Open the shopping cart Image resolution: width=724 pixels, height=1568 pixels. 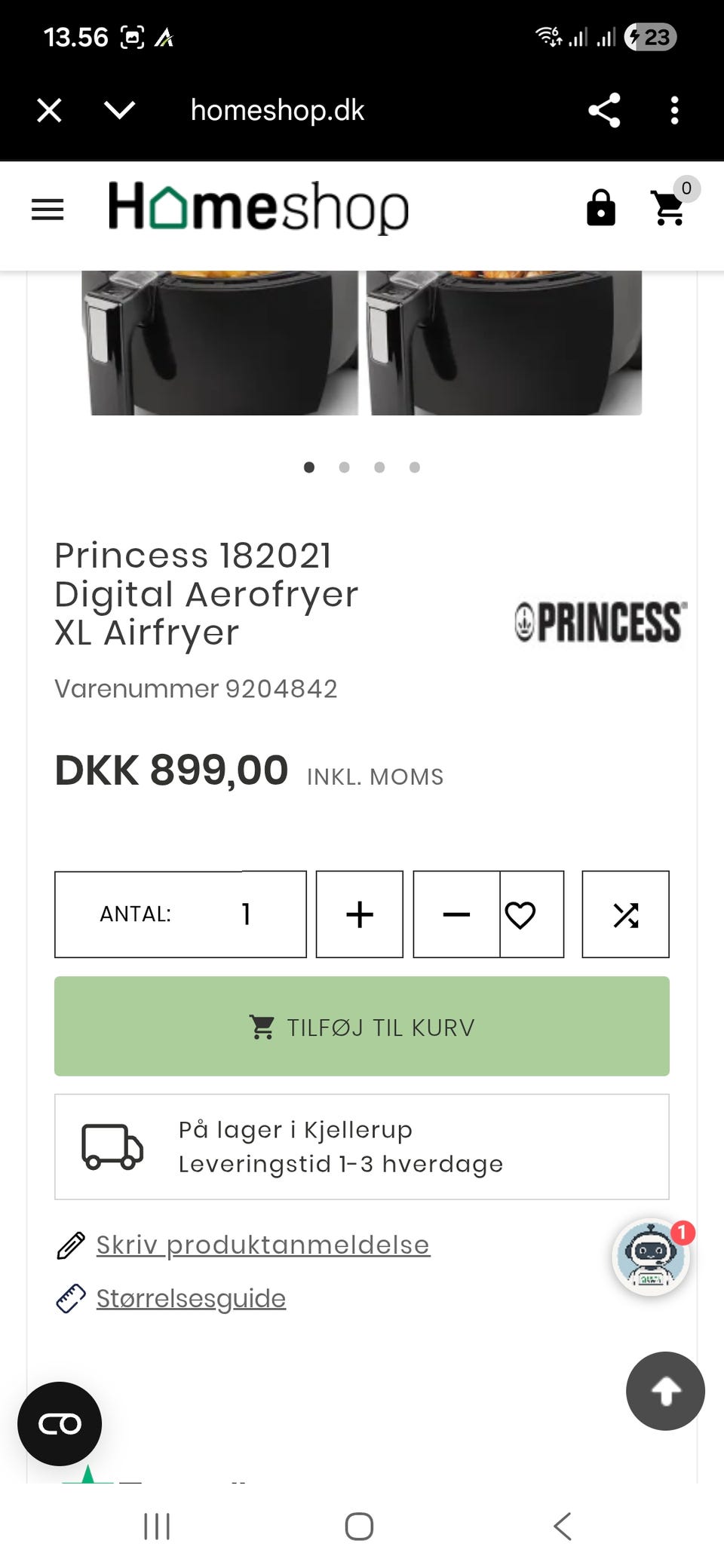[669, 208]
